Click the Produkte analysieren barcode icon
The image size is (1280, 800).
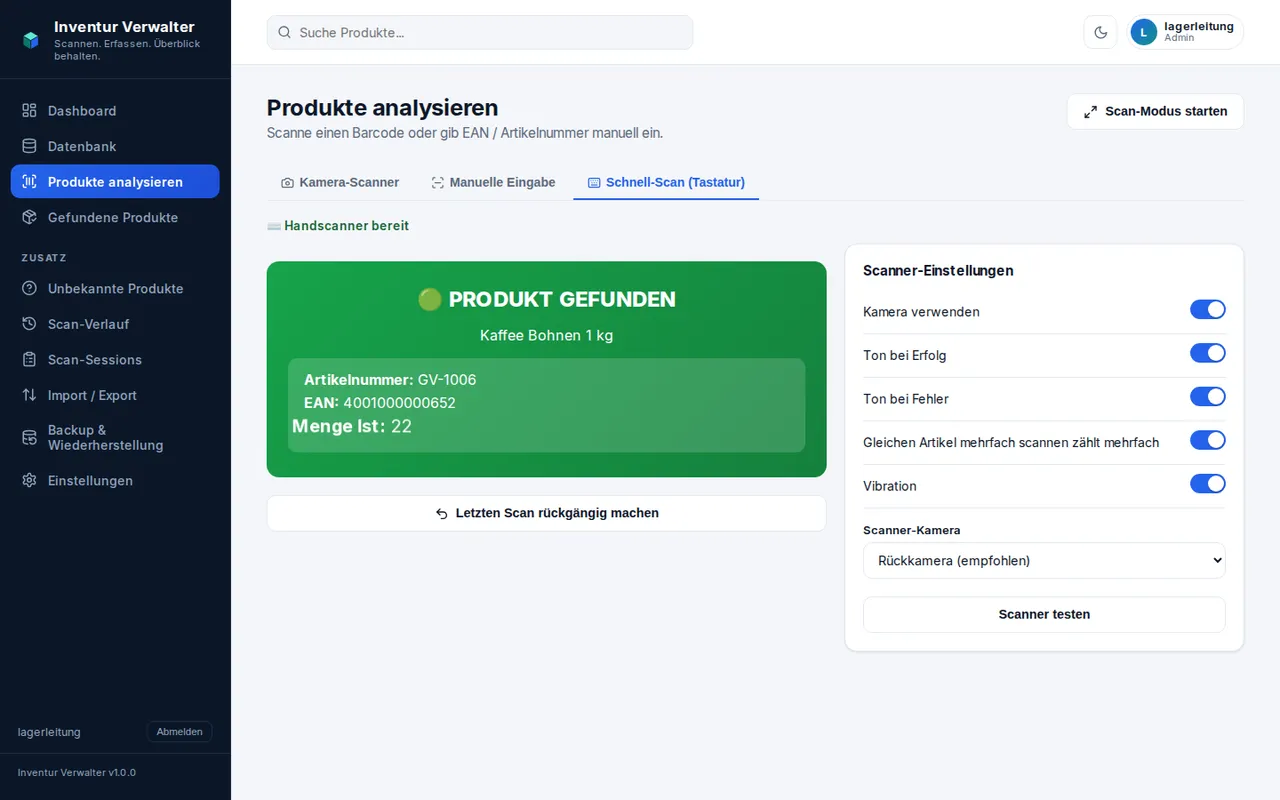click(29, 182)
